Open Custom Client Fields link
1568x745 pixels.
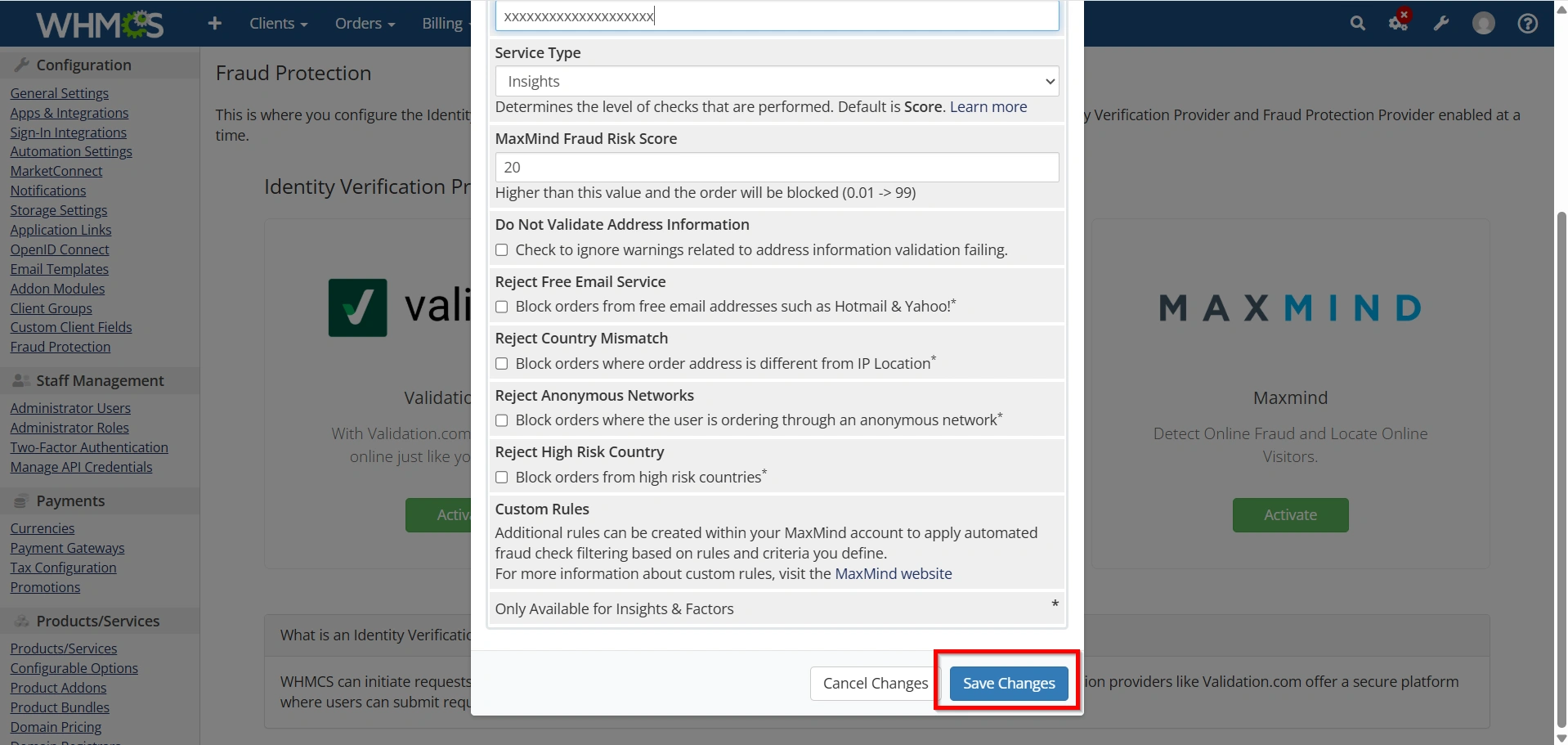click(71, 327)
